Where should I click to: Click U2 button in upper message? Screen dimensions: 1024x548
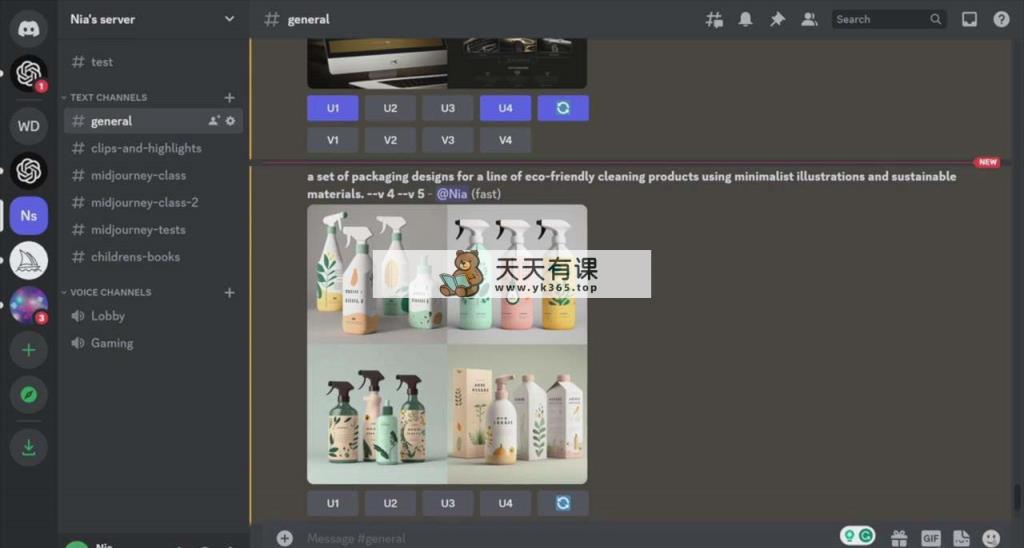point(391,108)
